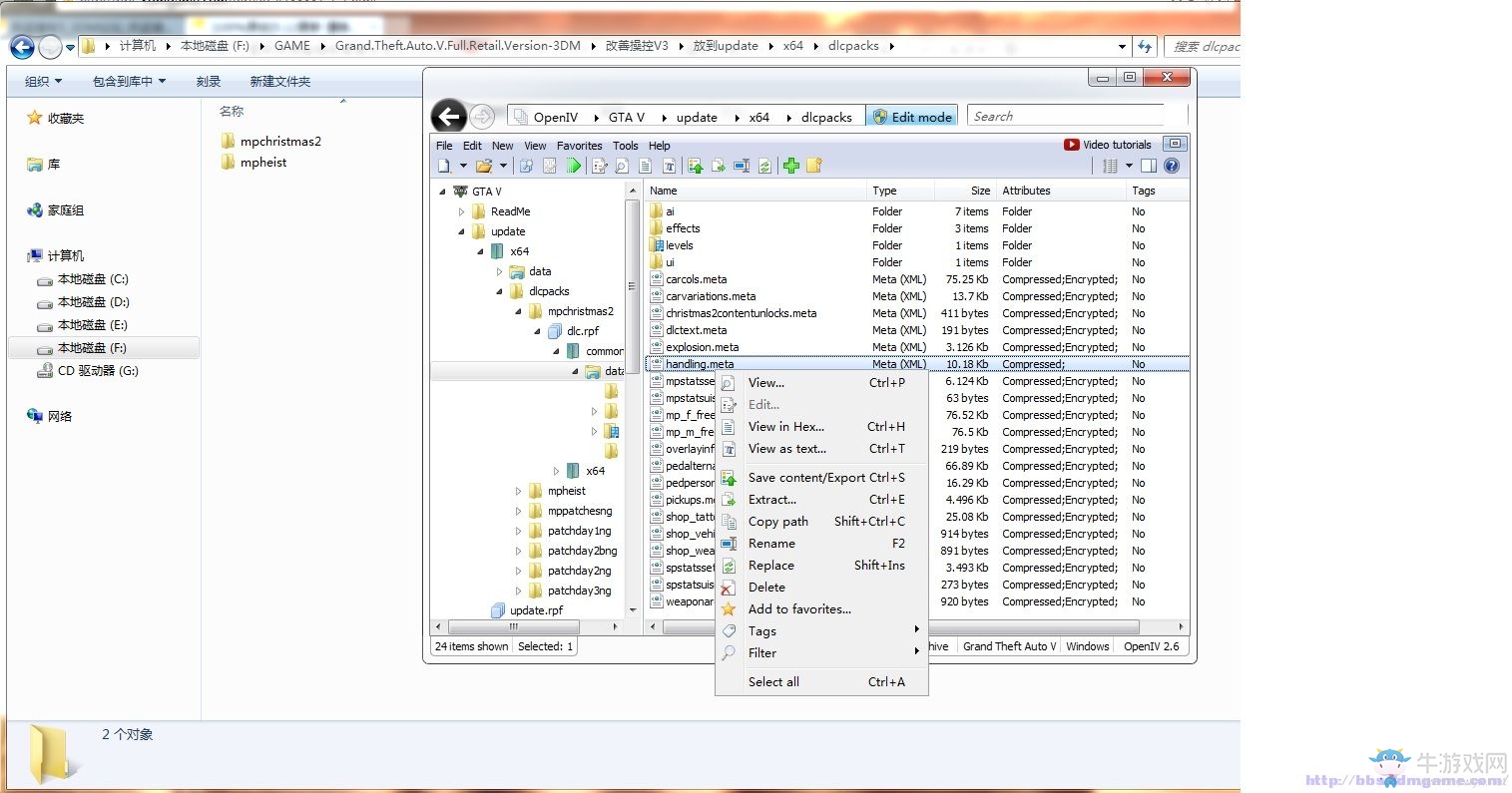
Task: Select the effects folder in file list
Action: (683, 228)
